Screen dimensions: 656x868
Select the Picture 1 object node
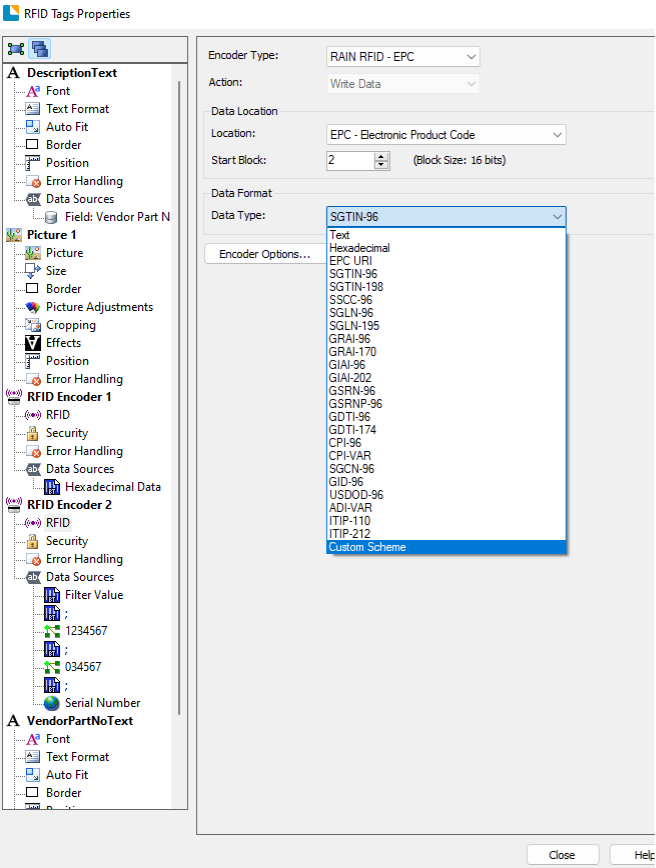tap(51, 235)
